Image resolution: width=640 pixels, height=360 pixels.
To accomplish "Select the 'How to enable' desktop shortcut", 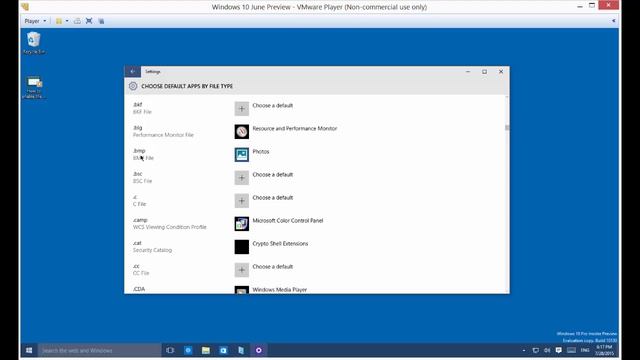I will click(33, 87).
